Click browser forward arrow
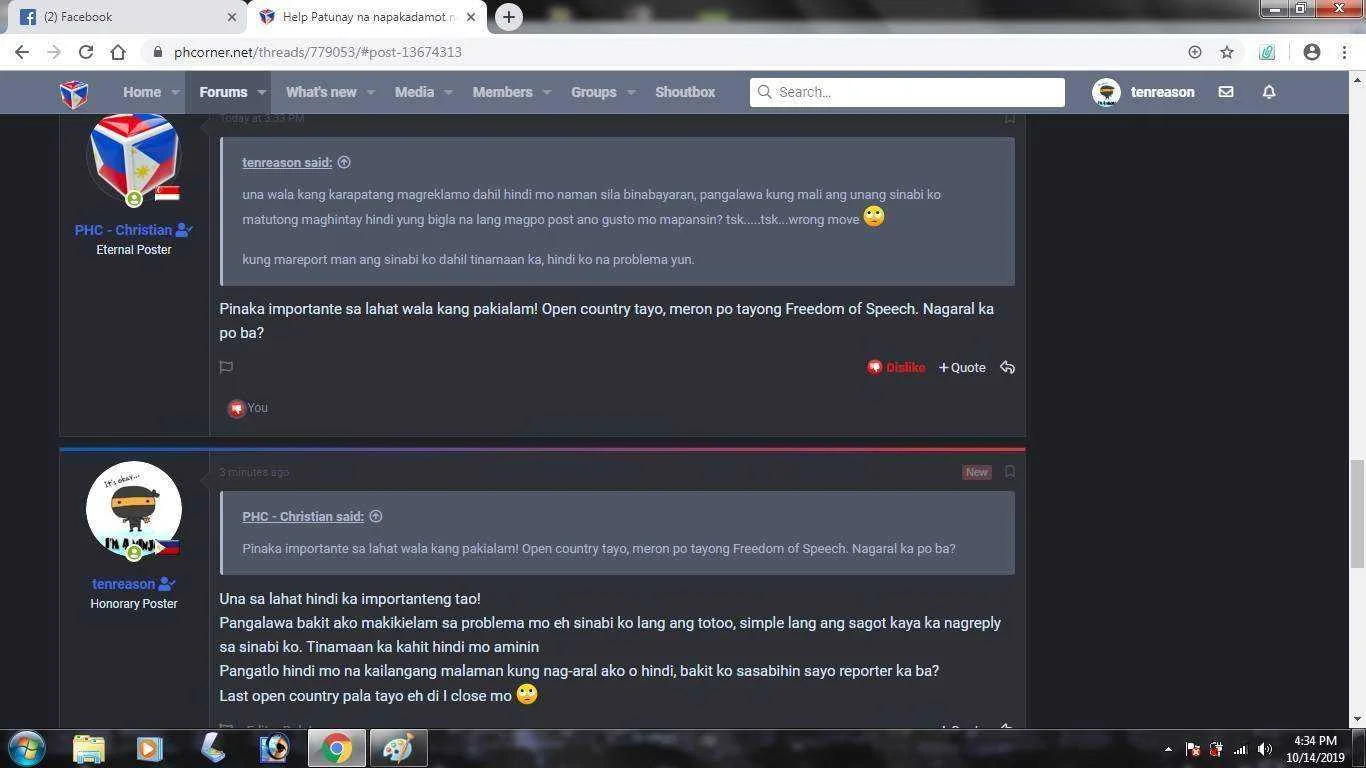The height and width of the screenshot is (768, 1366). pyautogui.click(x=54, y=52)
